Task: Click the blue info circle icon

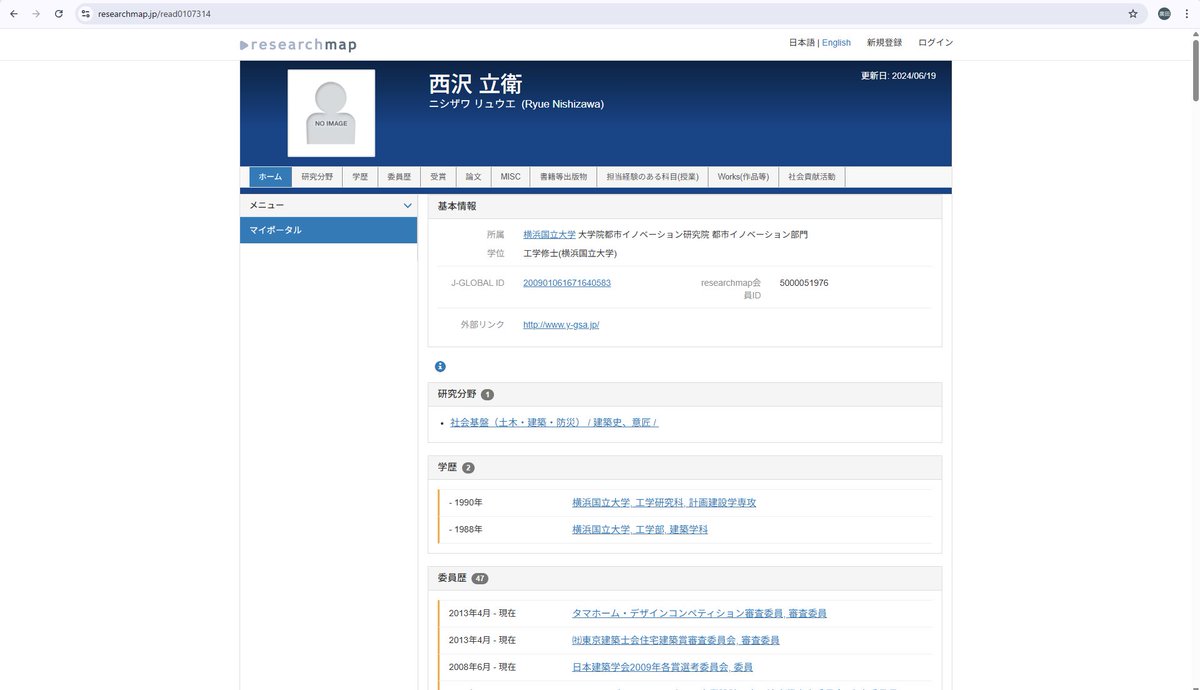Action: point(440,366)
